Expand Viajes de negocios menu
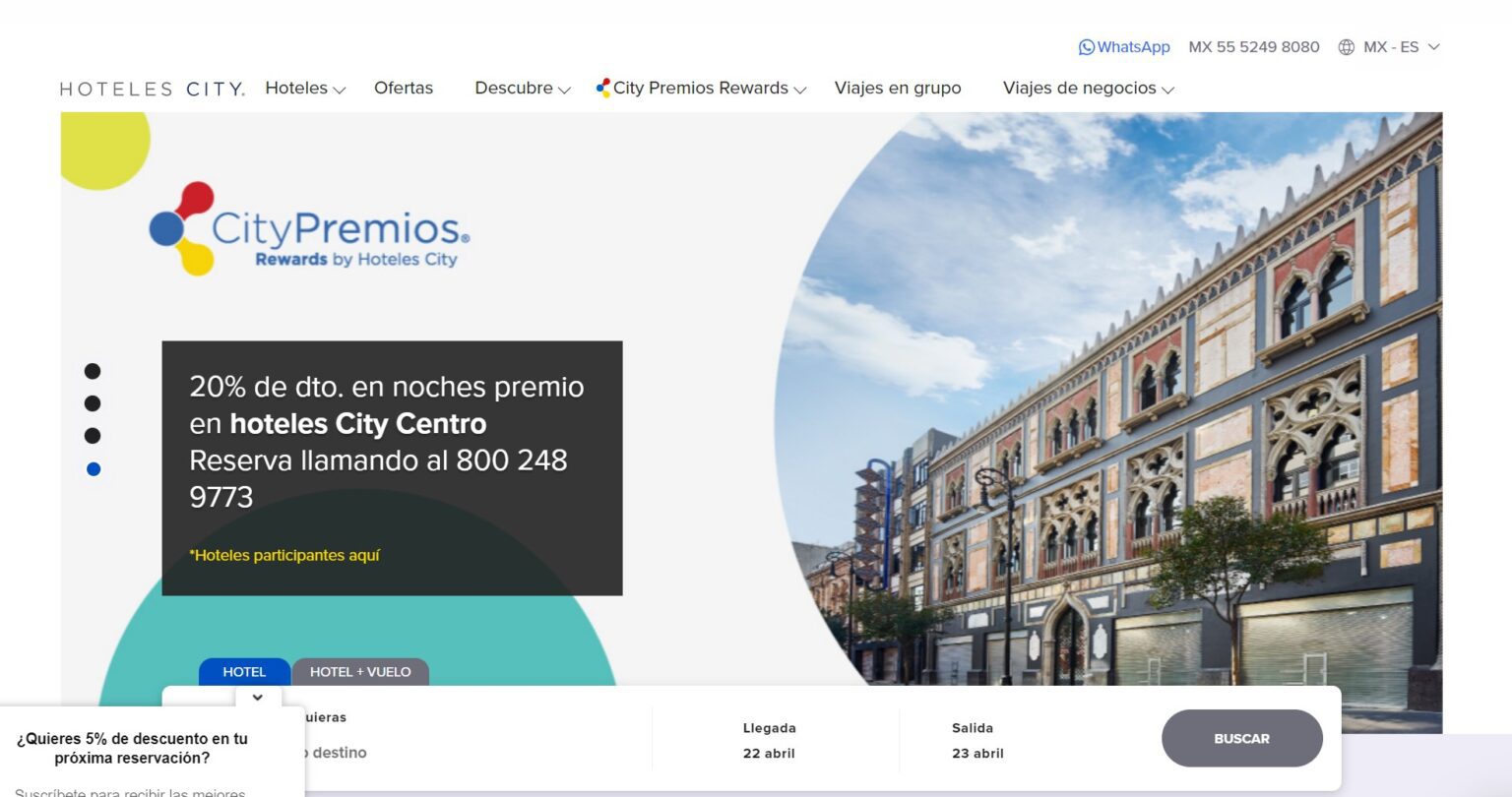The height and width of the screenshot is (797, 1512). point(1089,89)
